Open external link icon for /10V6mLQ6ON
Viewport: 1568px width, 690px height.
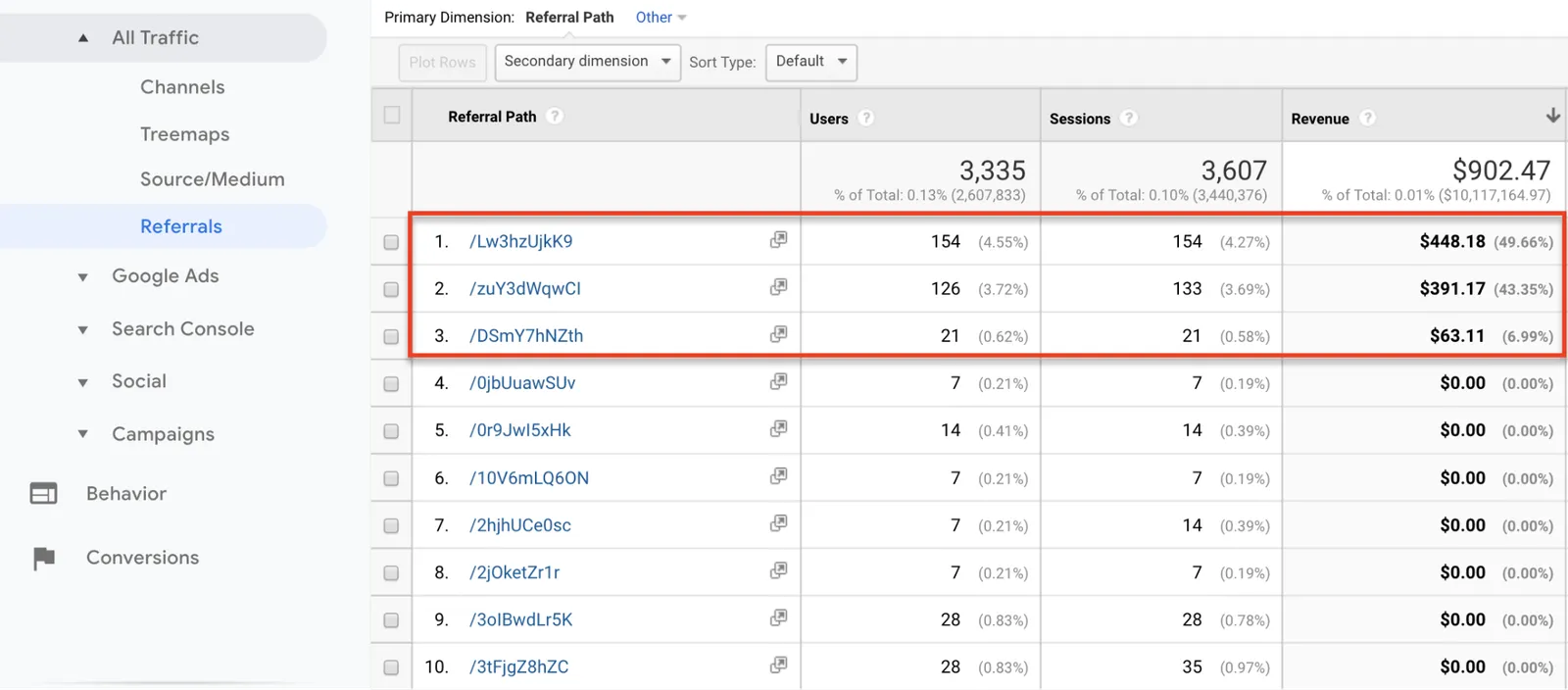coord(778,476)
